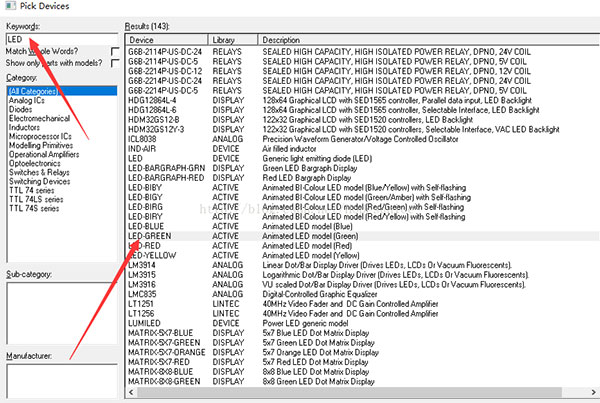Select device LT1251
The image size is (600, 403).
[x=363, y=304]
